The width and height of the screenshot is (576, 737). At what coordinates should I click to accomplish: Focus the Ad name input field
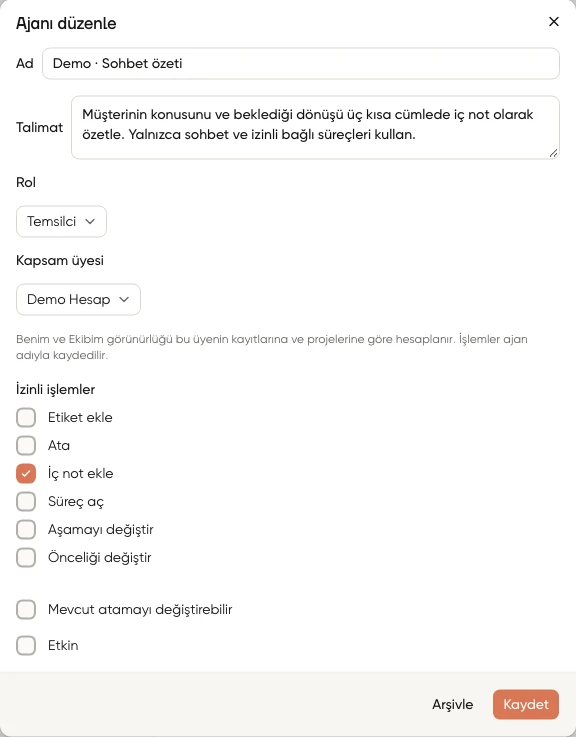tap(301, 63)
